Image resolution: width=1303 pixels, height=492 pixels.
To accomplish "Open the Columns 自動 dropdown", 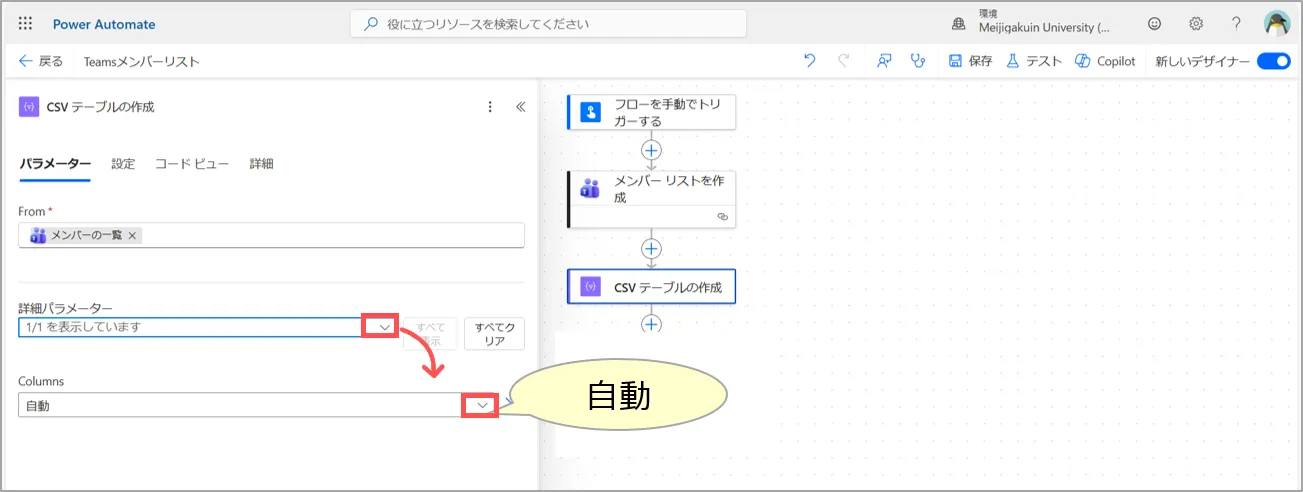I will (482, 405).
